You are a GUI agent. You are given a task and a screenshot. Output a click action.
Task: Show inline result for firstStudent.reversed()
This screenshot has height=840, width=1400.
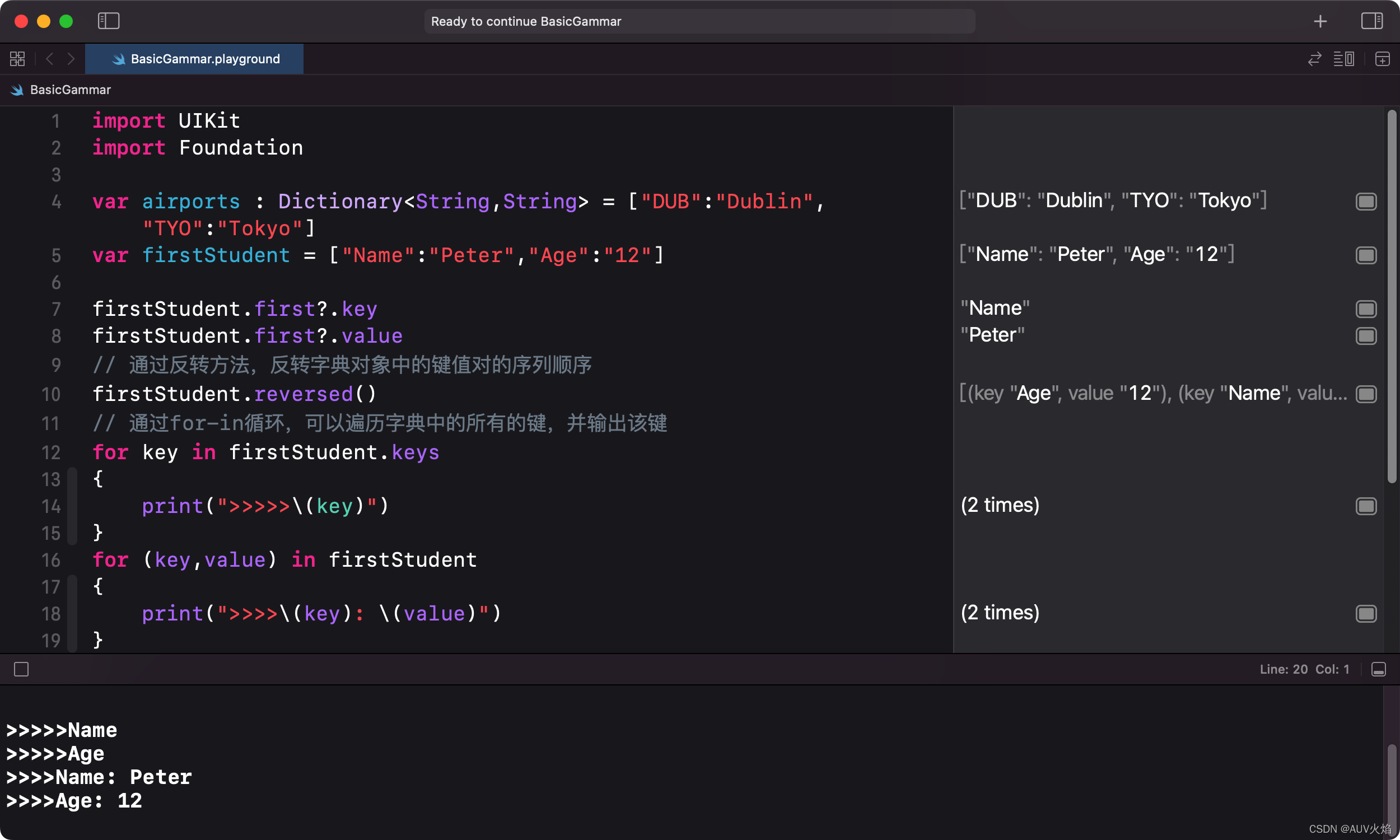1365,394
